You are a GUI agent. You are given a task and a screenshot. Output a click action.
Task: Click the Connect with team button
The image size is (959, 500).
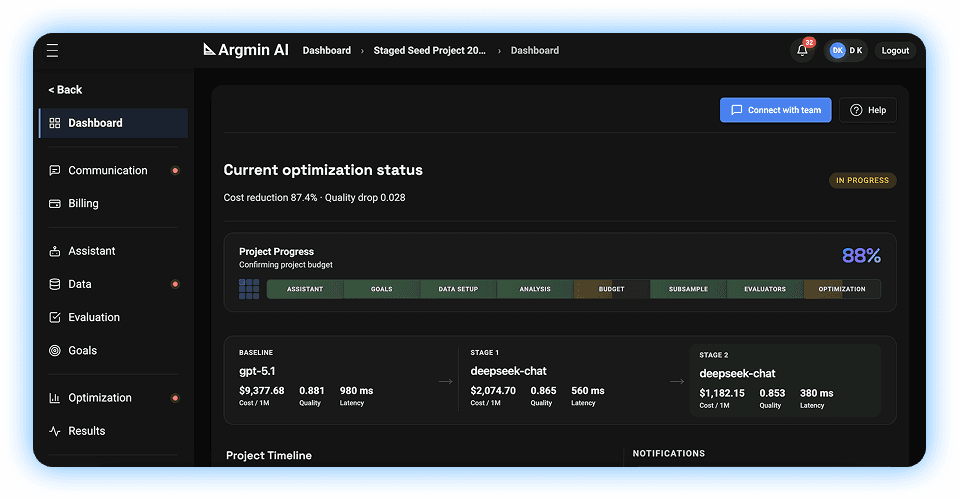coord(776,110)
